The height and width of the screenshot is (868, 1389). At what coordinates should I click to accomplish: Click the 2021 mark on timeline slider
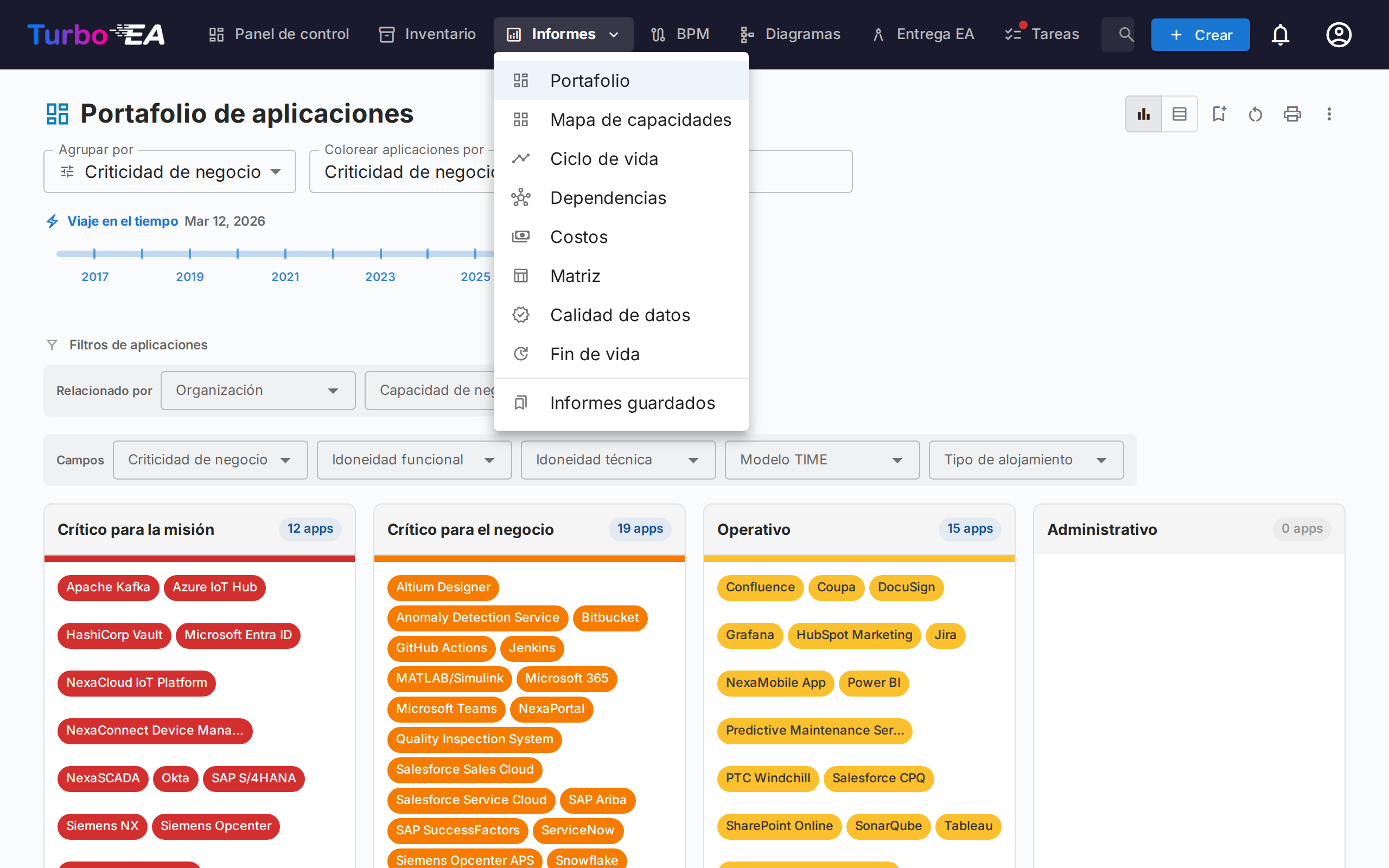(285, 254)
